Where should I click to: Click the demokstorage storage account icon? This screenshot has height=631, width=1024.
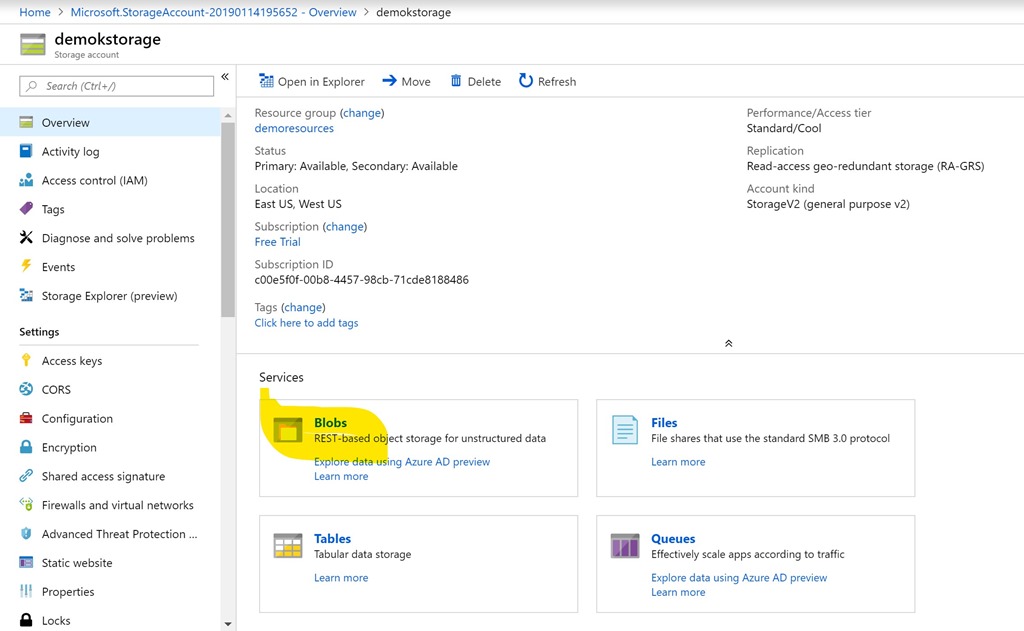pos(33,45)
